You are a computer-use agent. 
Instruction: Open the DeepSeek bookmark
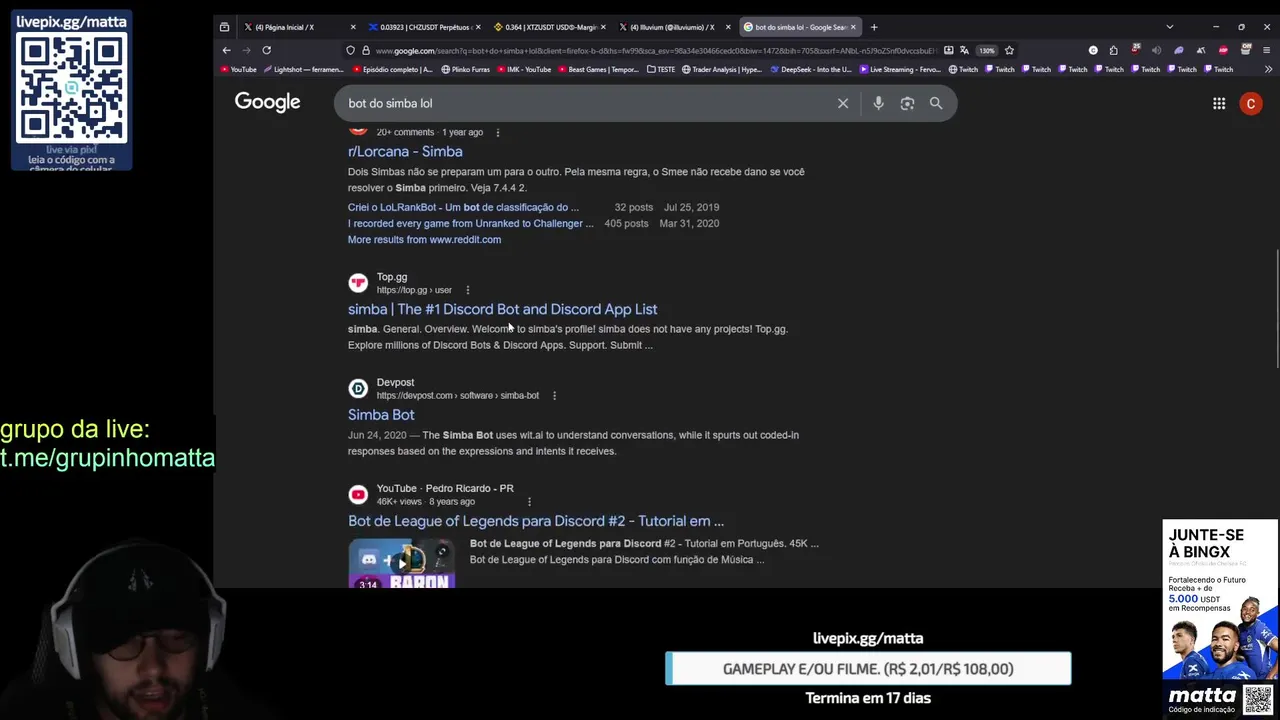[x=810, y=69]
